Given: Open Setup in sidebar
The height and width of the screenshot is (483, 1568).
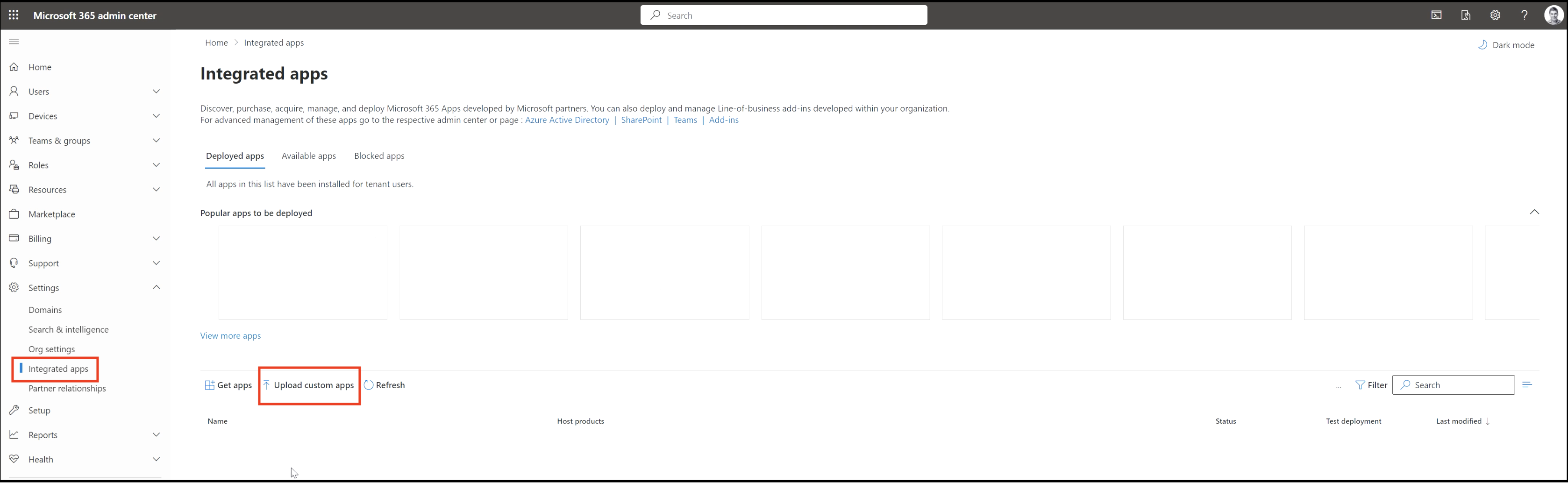Looking at the screenshot, I should pos(39,411).
